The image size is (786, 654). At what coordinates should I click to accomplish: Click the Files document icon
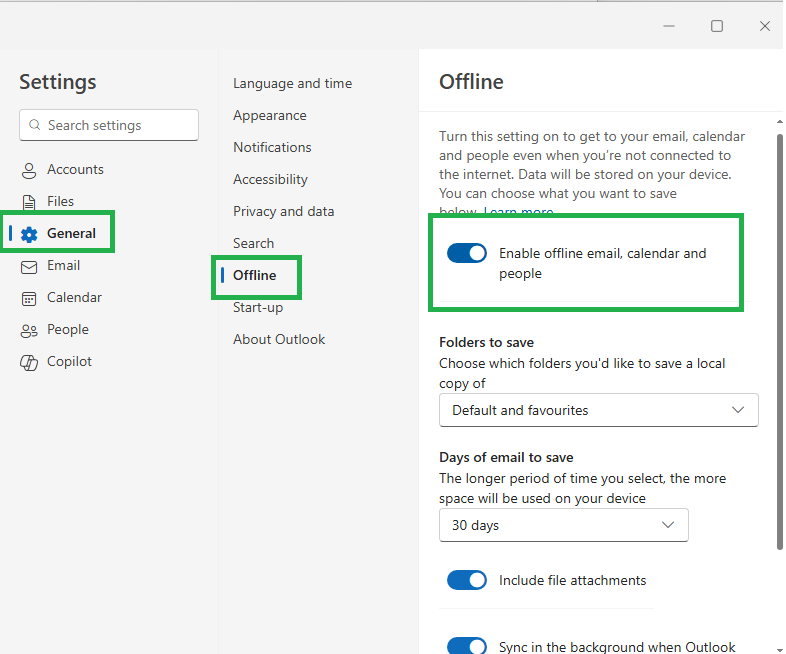tap(29, 202)
